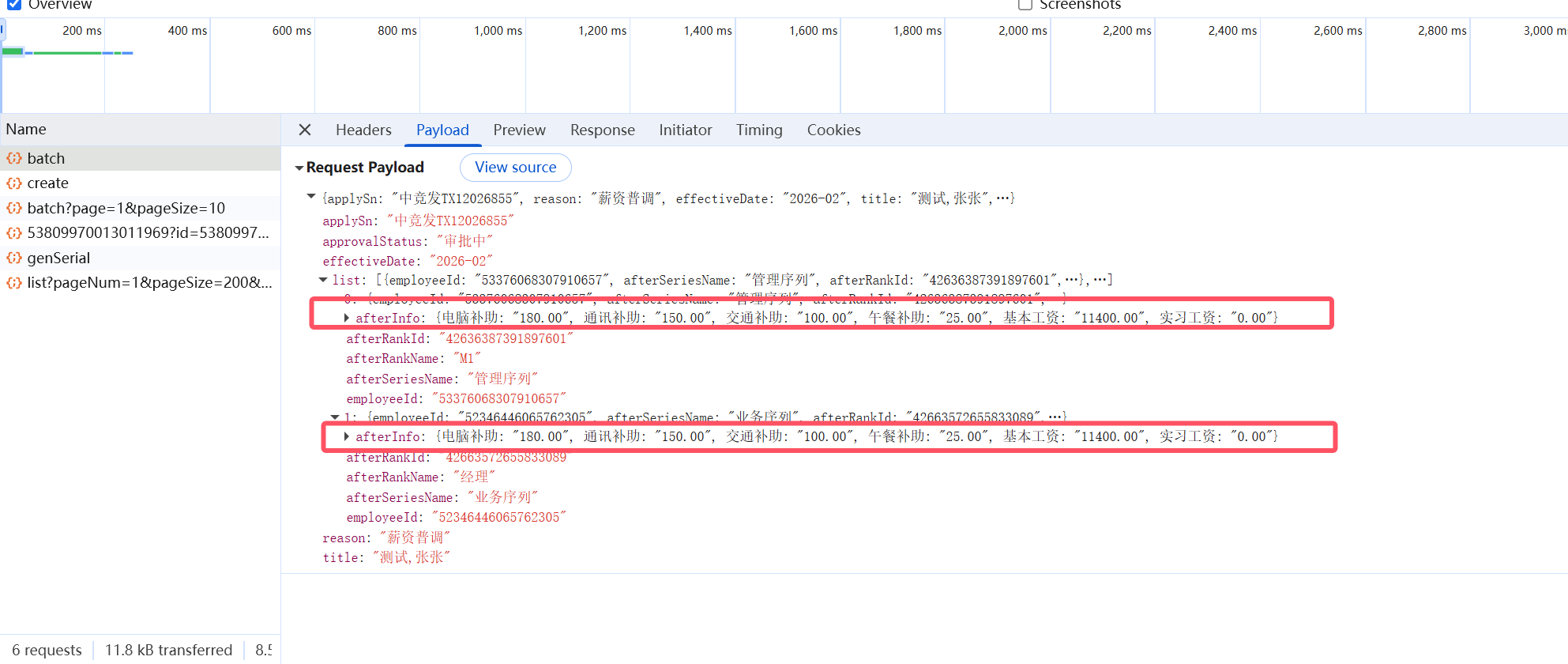The image size is (1568, 664).
Task: Expand the second afterInfo object
Action: [x=346, y=436]
